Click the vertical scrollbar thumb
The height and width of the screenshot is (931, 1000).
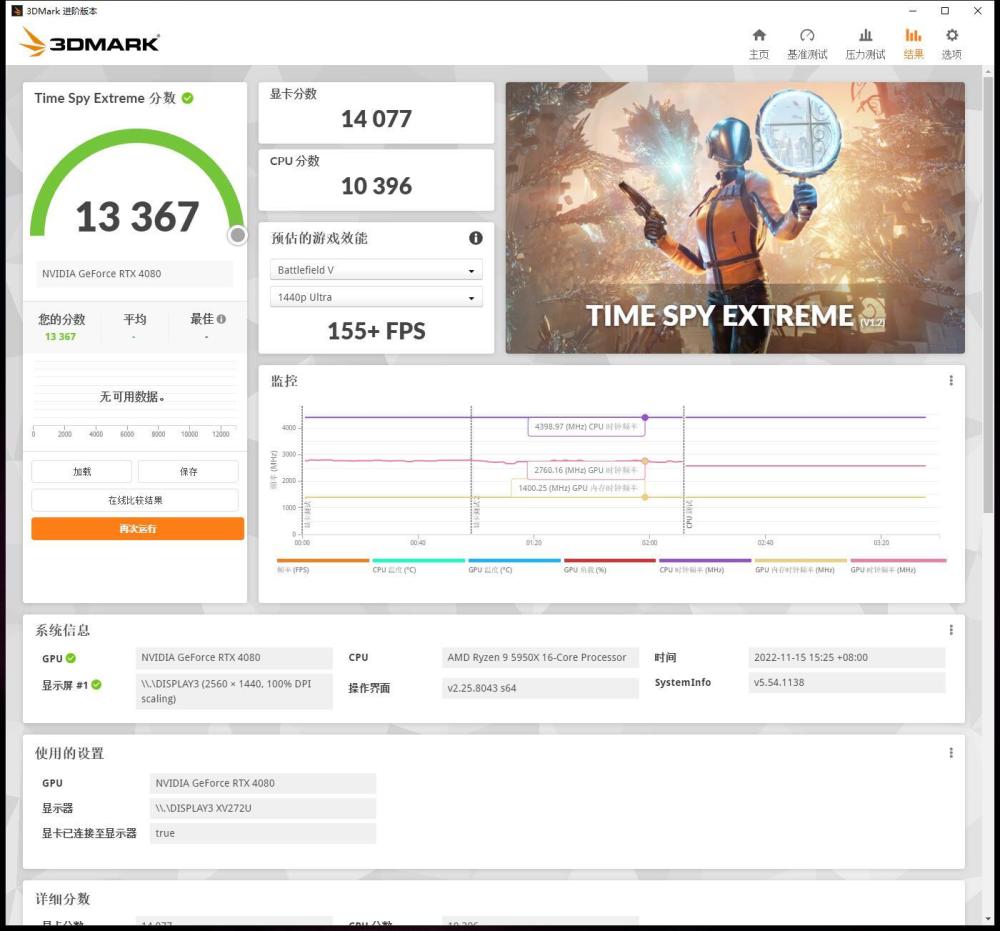pyautogui.click(x=988, y=293)
